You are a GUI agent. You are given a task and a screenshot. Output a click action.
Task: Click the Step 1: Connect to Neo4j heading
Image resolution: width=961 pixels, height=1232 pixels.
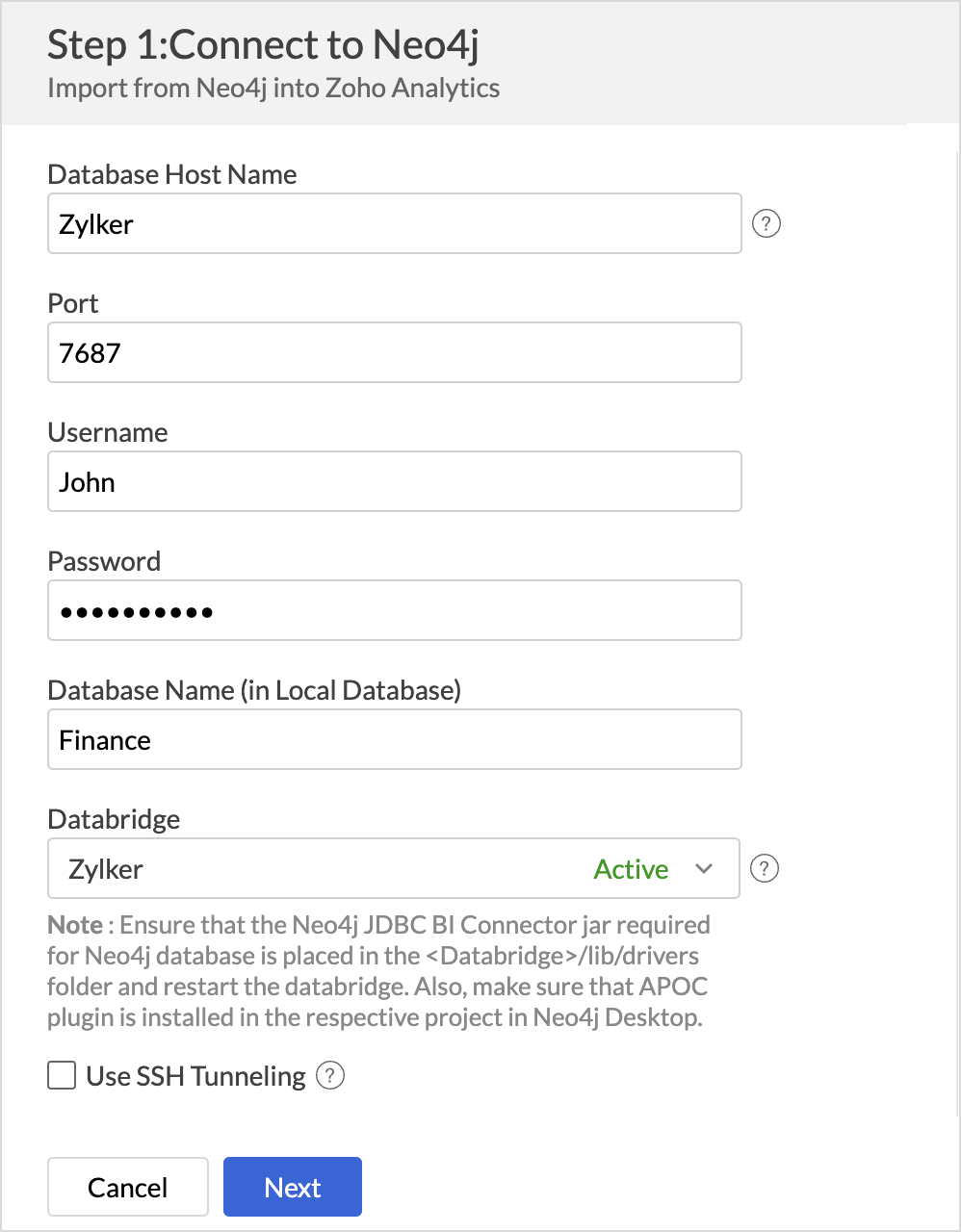tap(263, 45)
